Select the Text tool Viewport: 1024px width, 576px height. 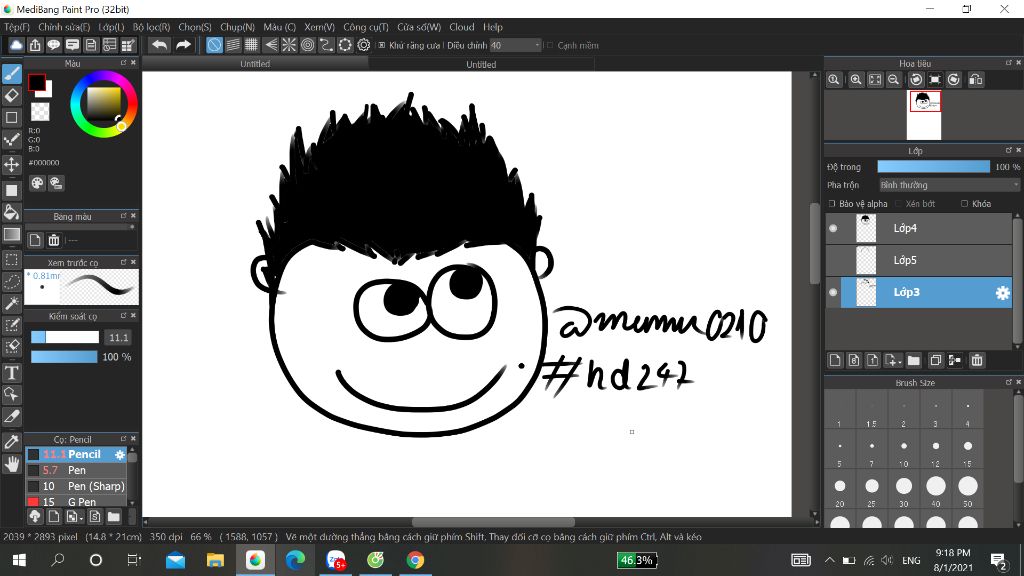pyautogui.click(x=12, y=373)
